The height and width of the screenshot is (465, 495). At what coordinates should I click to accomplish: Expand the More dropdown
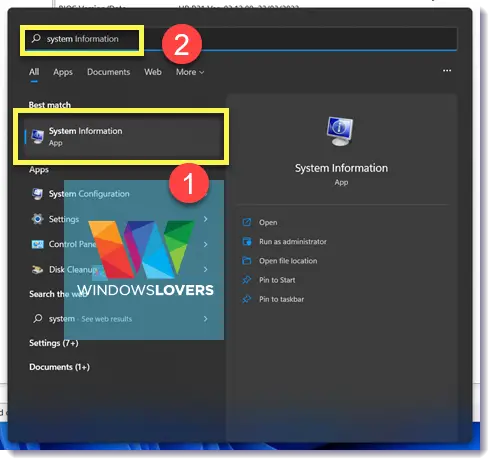point(190,72)
